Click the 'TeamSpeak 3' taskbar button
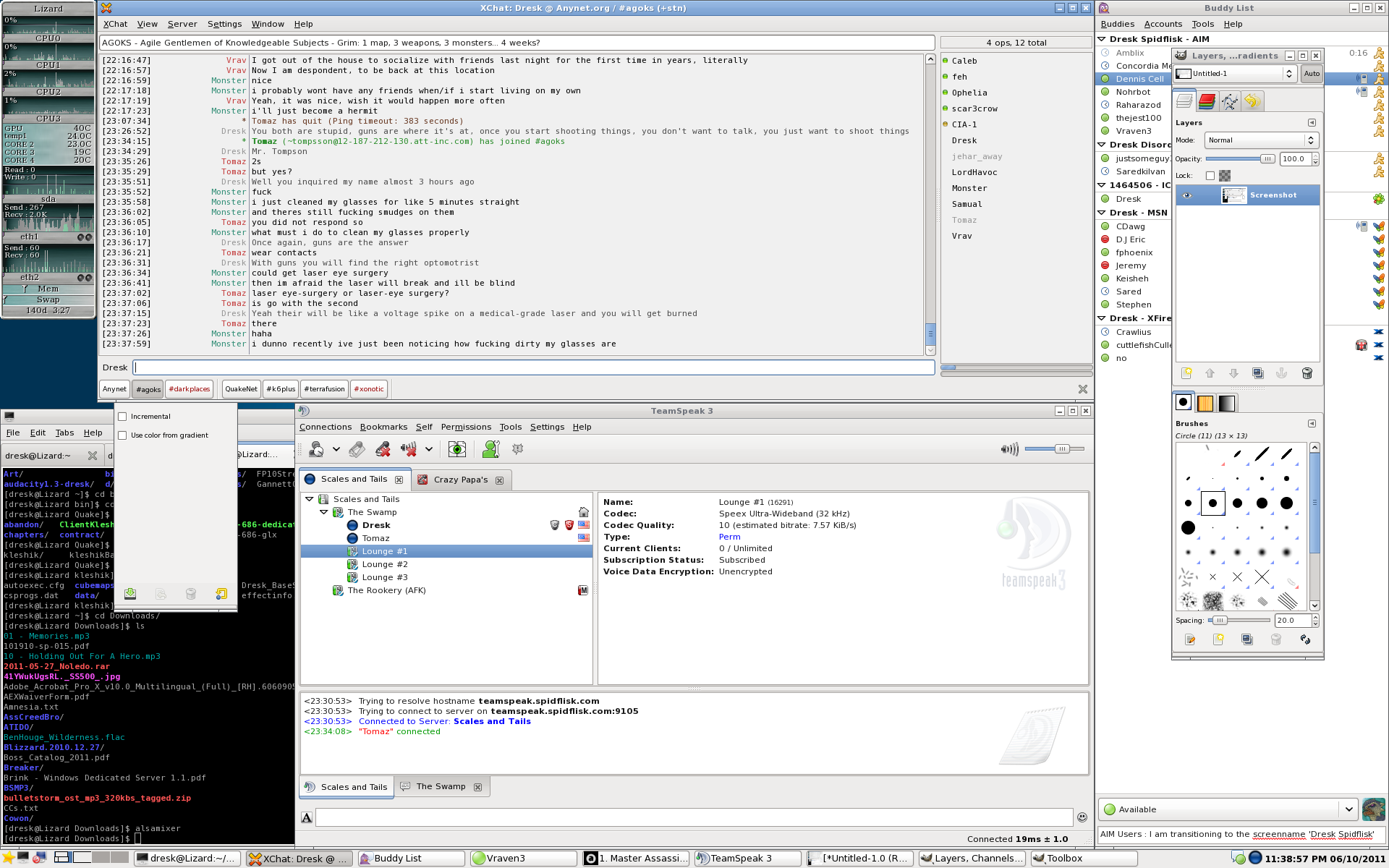The image size is (1389, 868). tap(748, 859)
